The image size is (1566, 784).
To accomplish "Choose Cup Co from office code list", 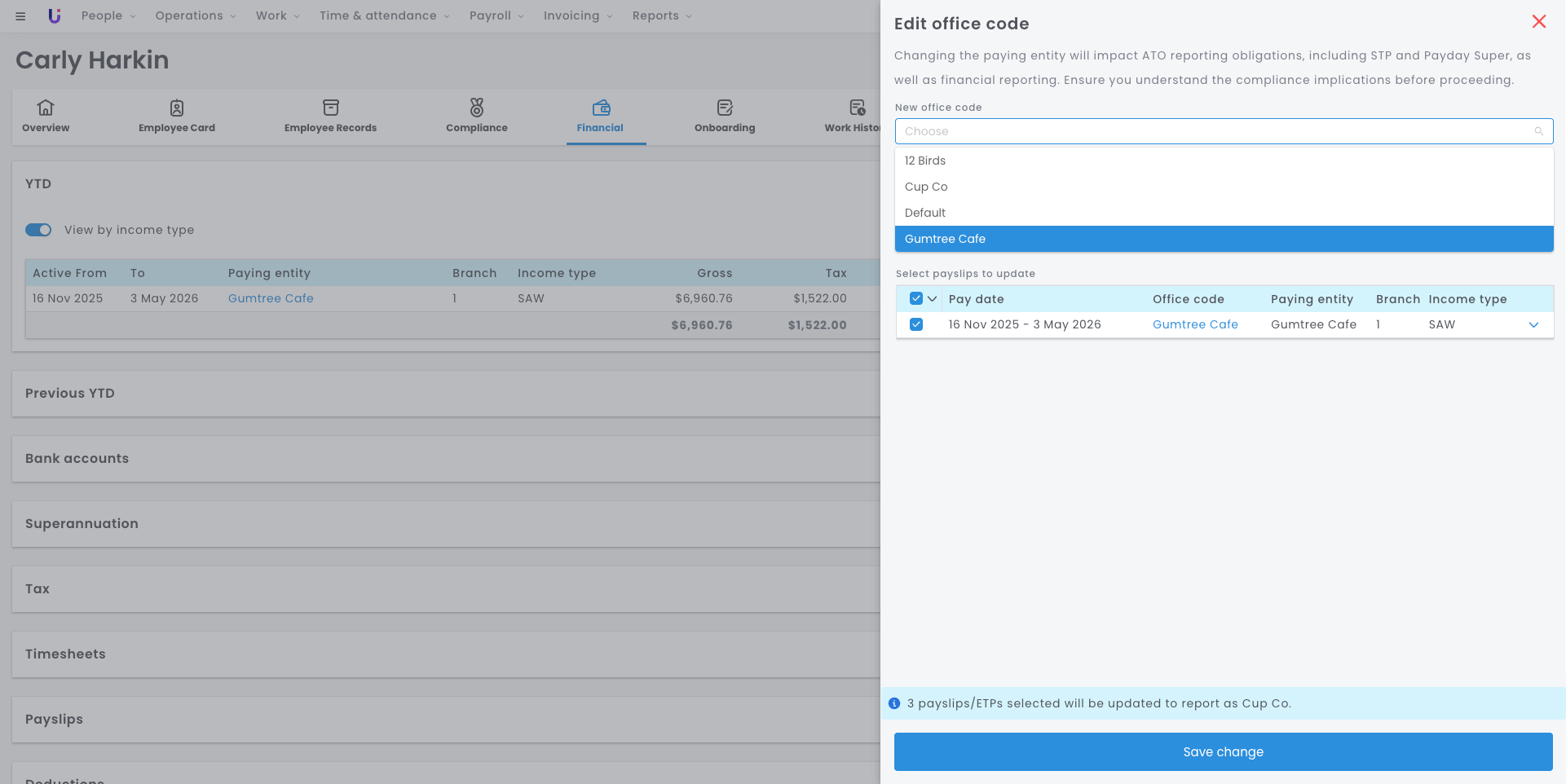I will pyautogui.click(x=1224, y=187).
